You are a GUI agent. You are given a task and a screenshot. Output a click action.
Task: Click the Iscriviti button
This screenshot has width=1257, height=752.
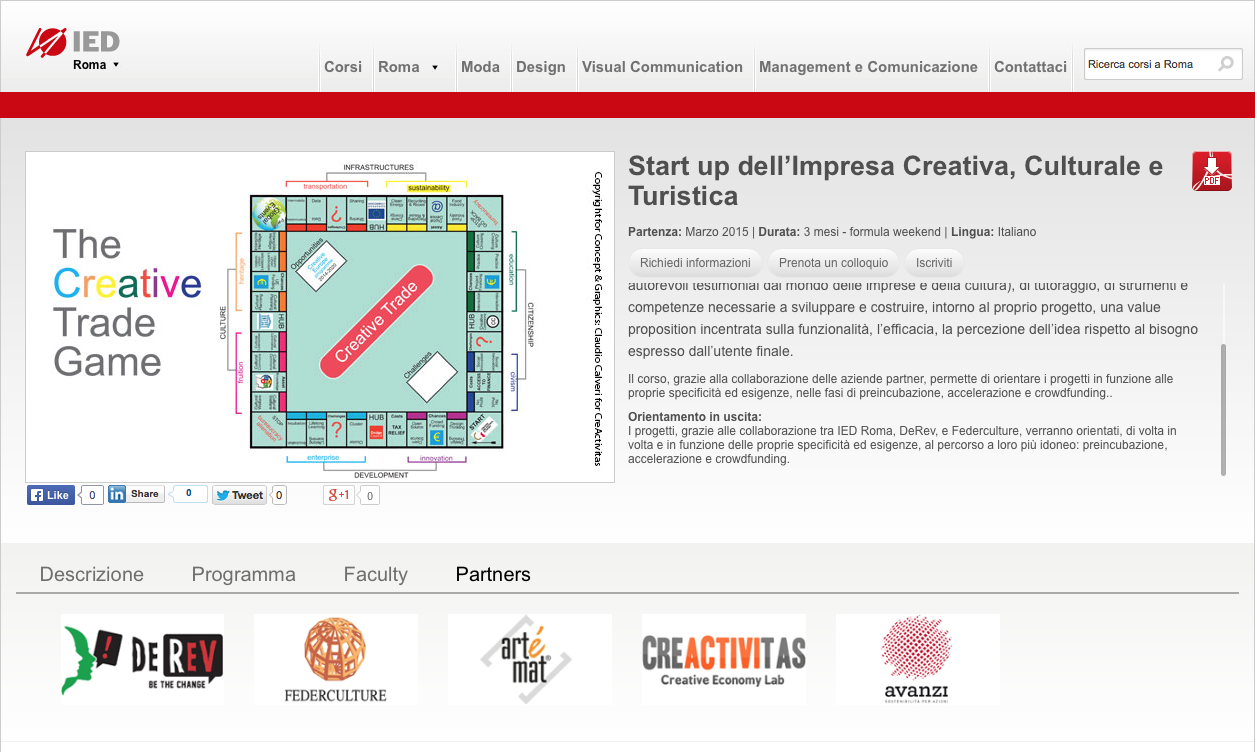click(934, 263)
